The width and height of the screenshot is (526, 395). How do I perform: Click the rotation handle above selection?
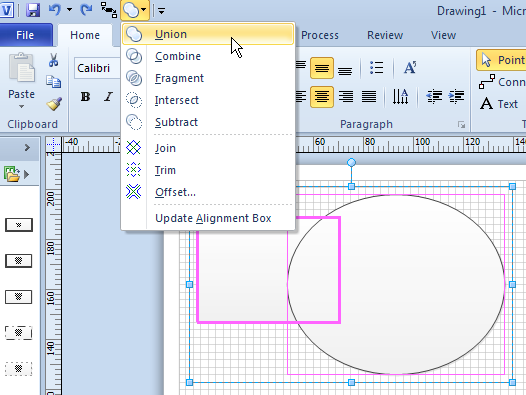[x=351, y=163]
